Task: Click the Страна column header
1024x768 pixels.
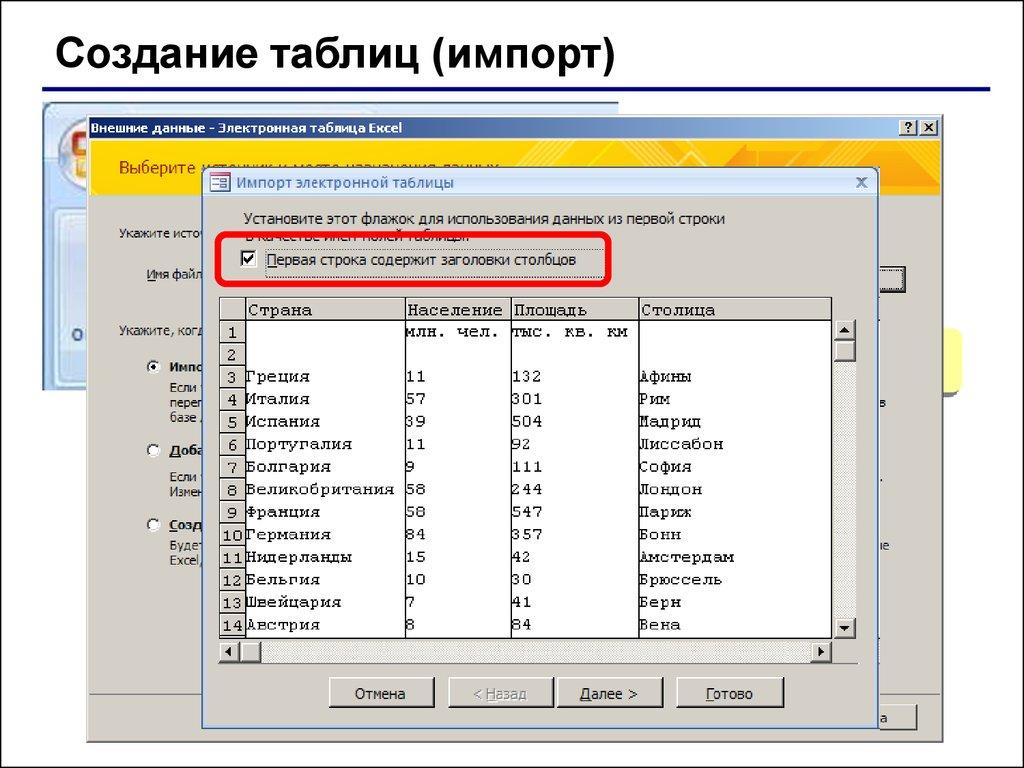Action: tap(325, 310)
